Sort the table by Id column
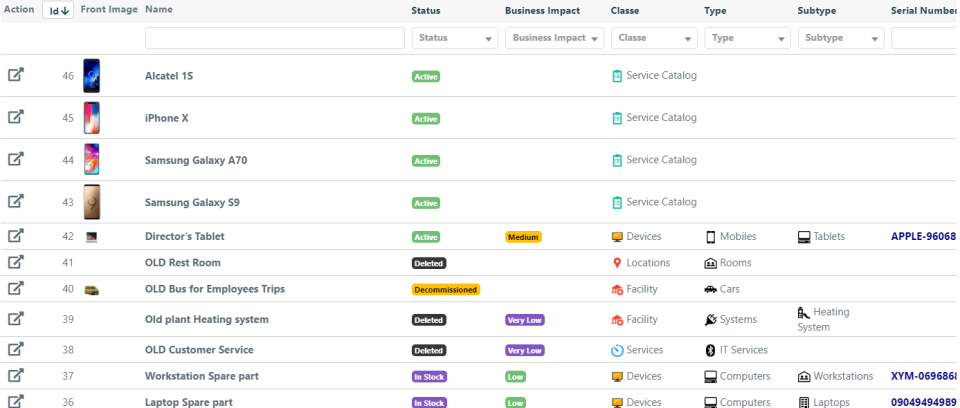The width and height of the screenshot is (960, 408). [x=59, y=10]
